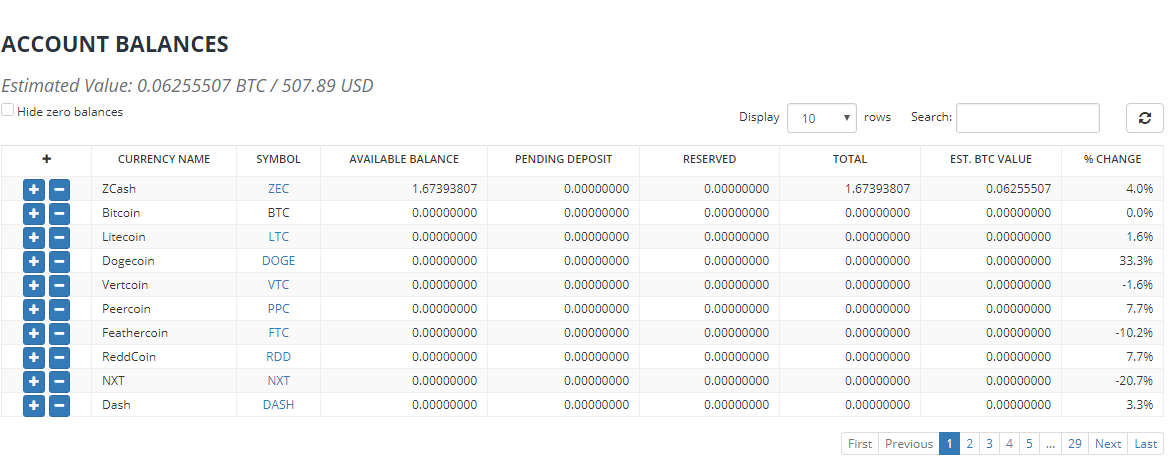Click the First pagination button

point(860,444)
